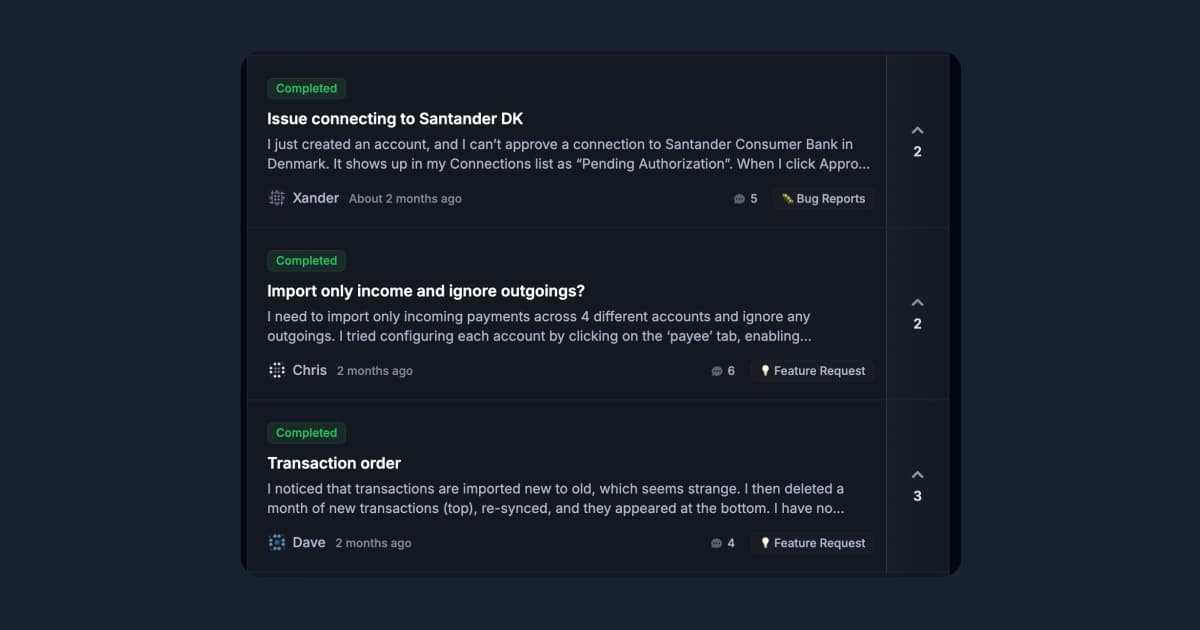Click Dave's avatar icon
The height and width of the screenshot is (630, 1200).
(x=276, y=542)
